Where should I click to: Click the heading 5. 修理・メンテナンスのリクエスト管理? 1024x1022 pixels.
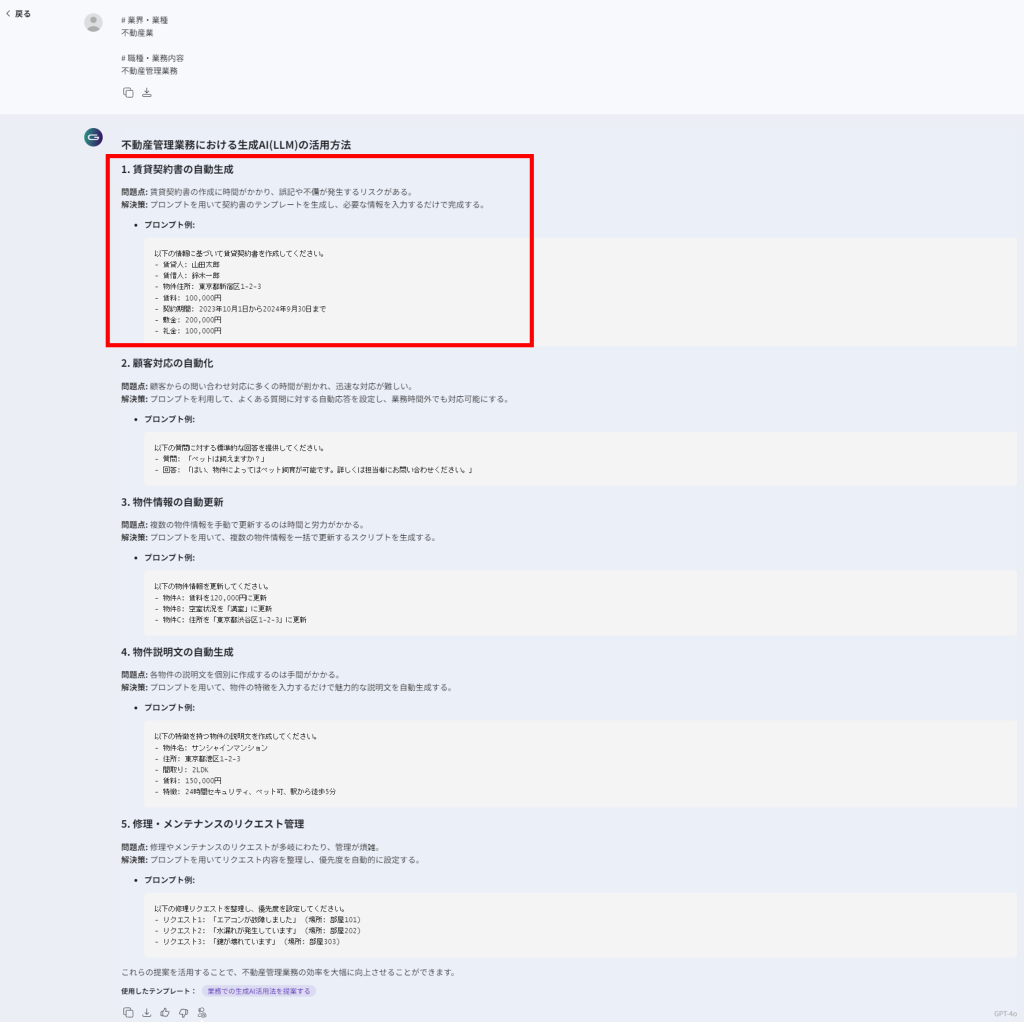coord(212,824)
